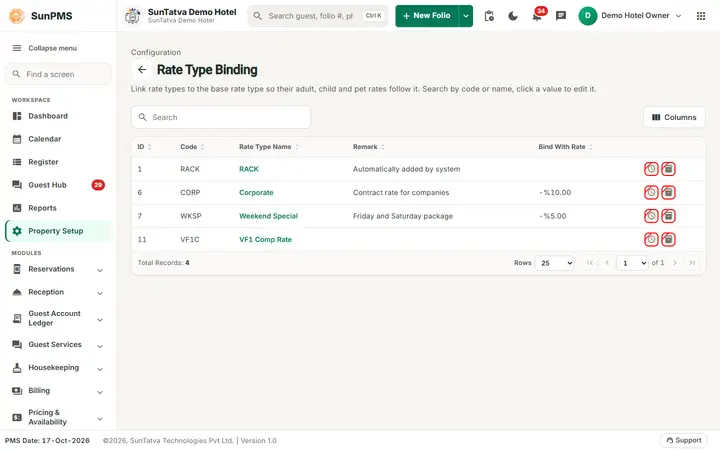The image size is (720, 450).
Task: Click the Dashboard sidebar icon
Action: point(17,116)
